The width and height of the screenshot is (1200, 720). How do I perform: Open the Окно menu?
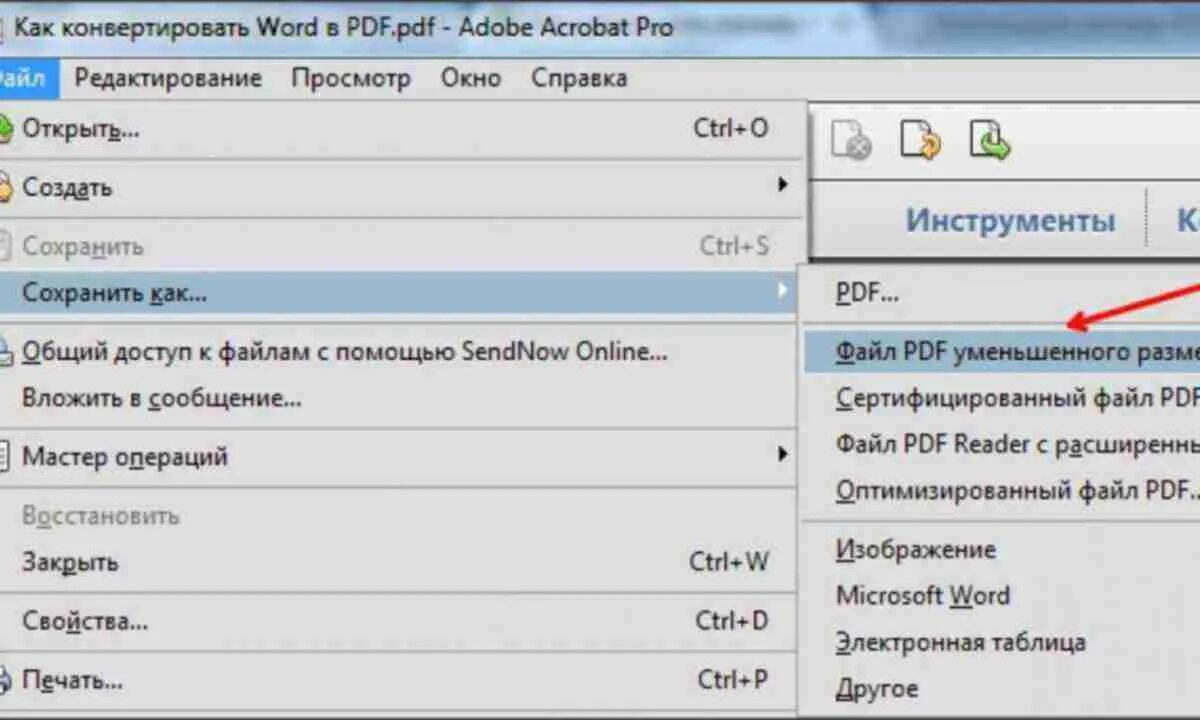(471, 78)
